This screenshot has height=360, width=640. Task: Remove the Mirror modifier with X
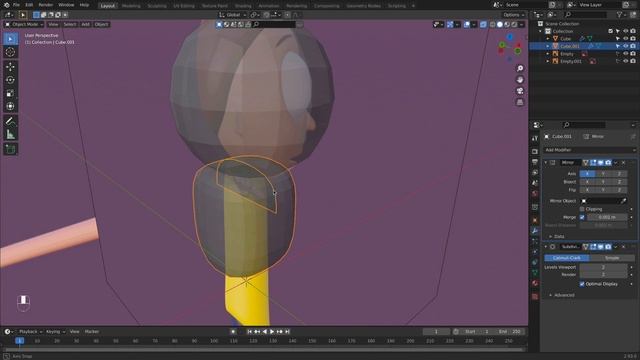623,162
